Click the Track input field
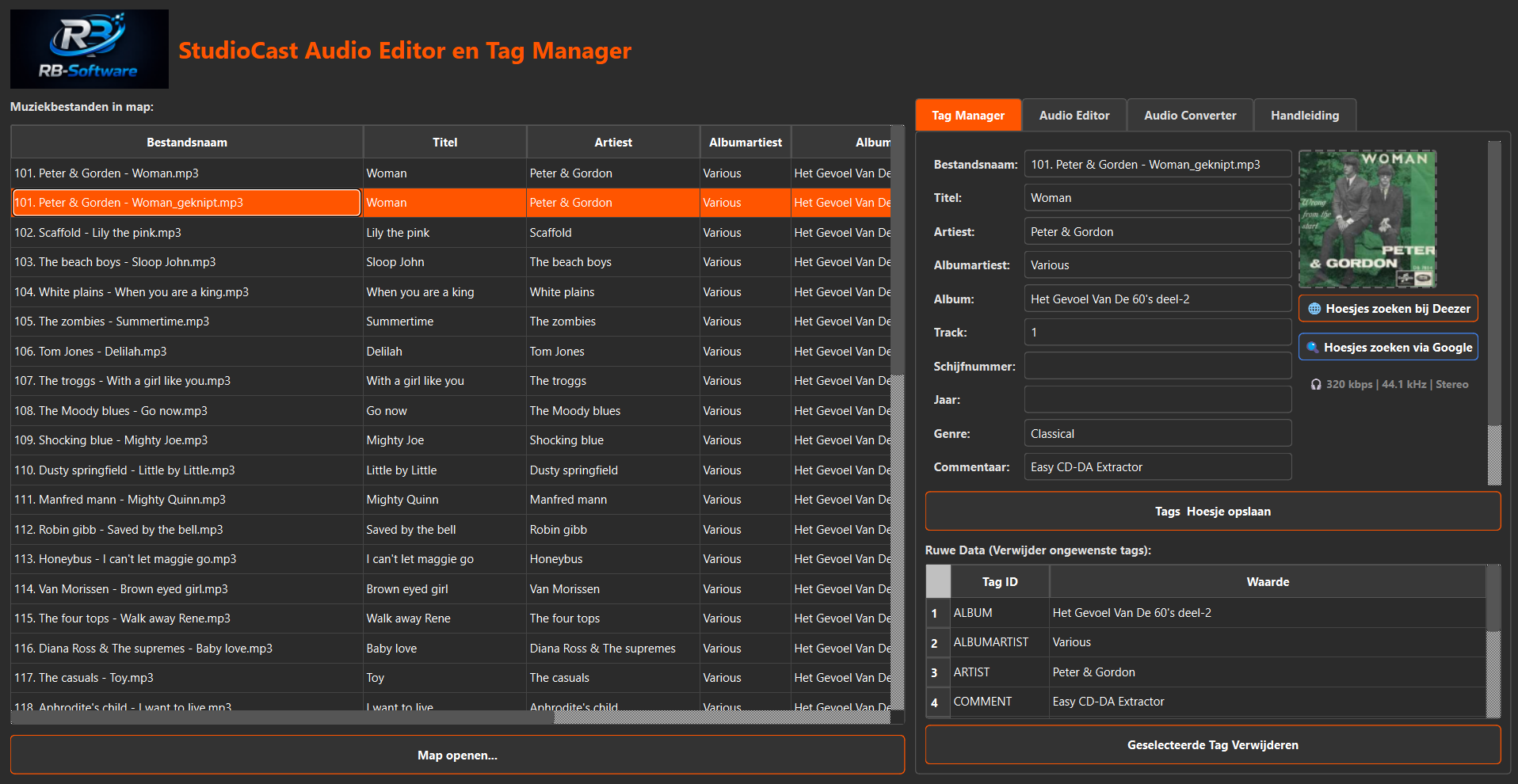 click(1158, 333)
